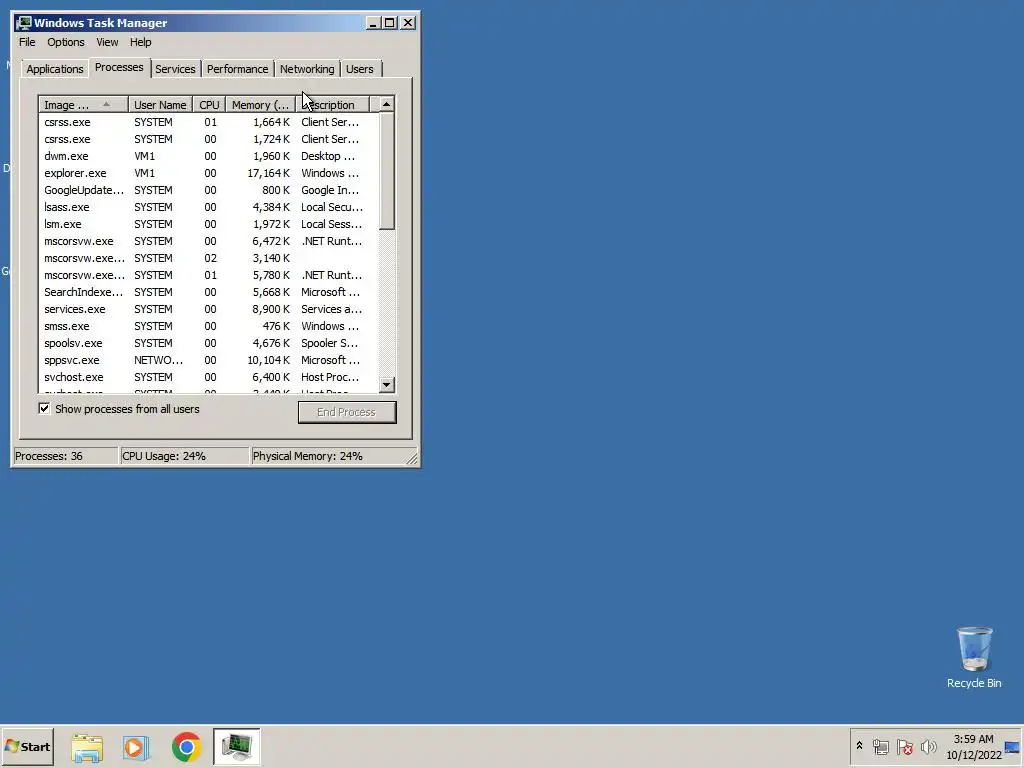Click the taskbar clock showing 3:59 AM
1024x768 pixels.
coord(973,746)
